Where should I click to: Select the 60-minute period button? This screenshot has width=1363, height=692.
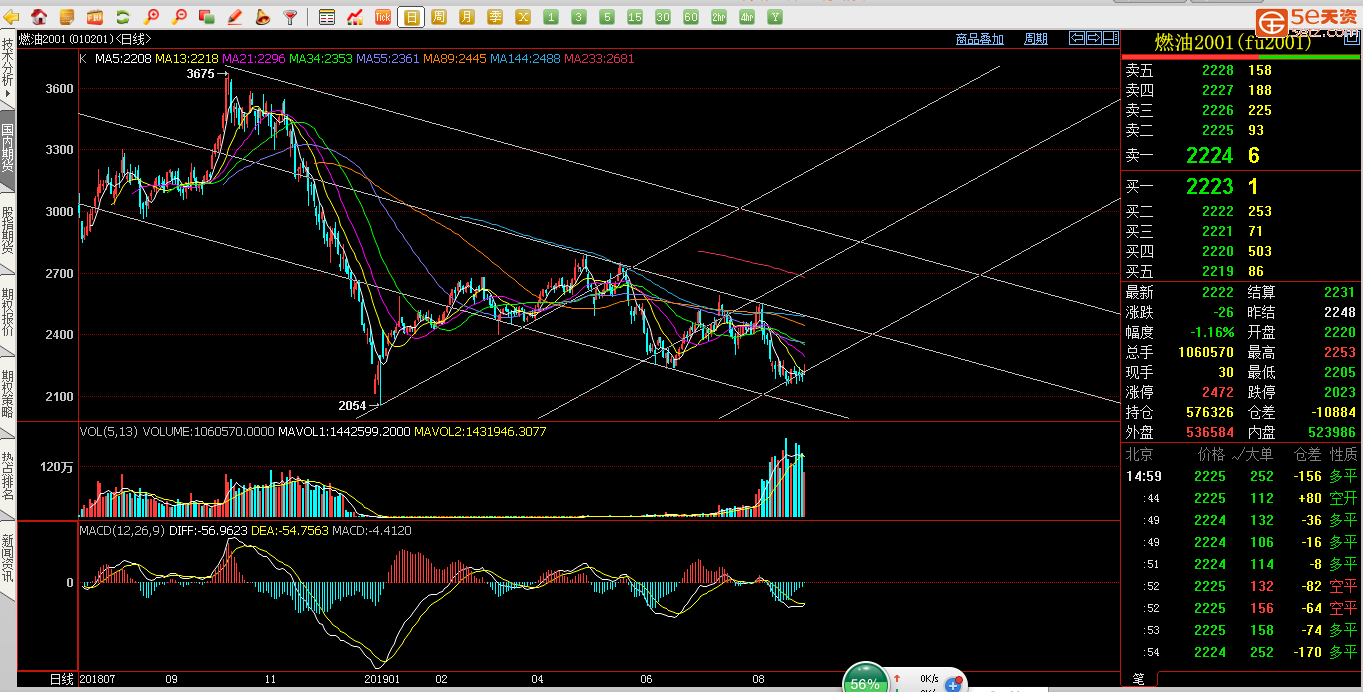click(691, 17)
